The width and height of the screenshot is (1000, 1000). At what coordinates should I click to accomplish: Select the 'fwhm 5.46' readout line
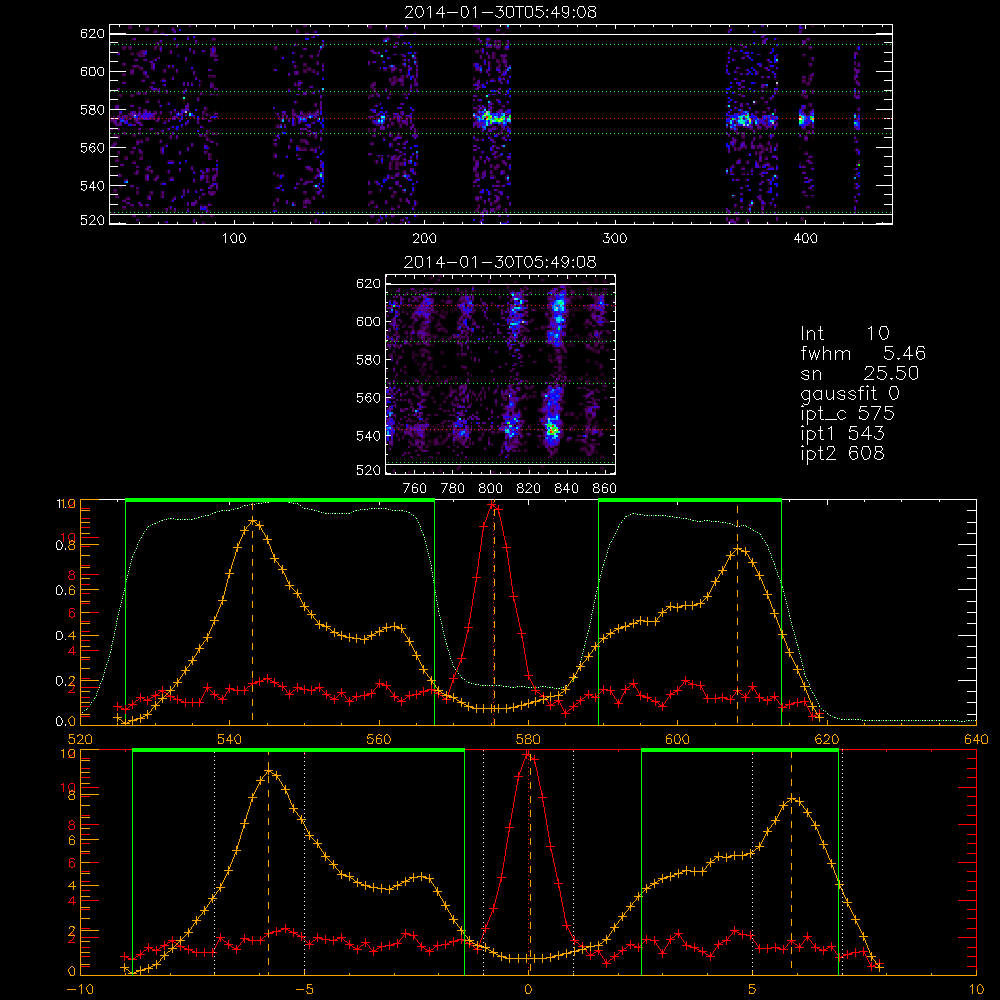pyautogui.click(x=863, y=353)
